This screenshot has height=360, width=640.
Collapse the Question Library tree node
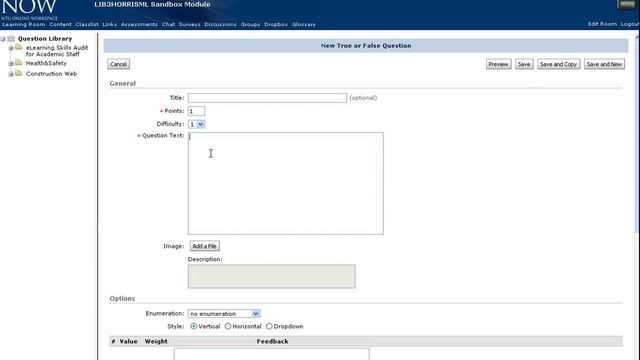(x=3, y=39)
